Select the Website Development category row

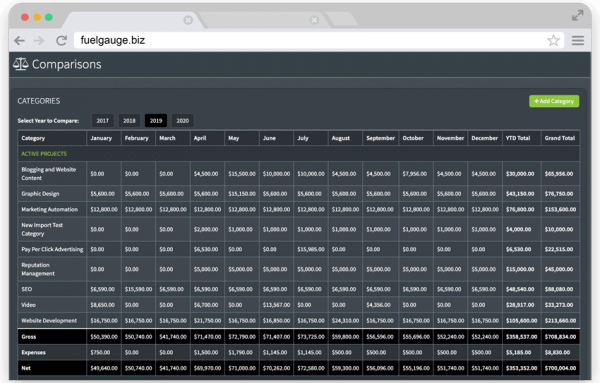pyautogui.click(x=298, y=321)
